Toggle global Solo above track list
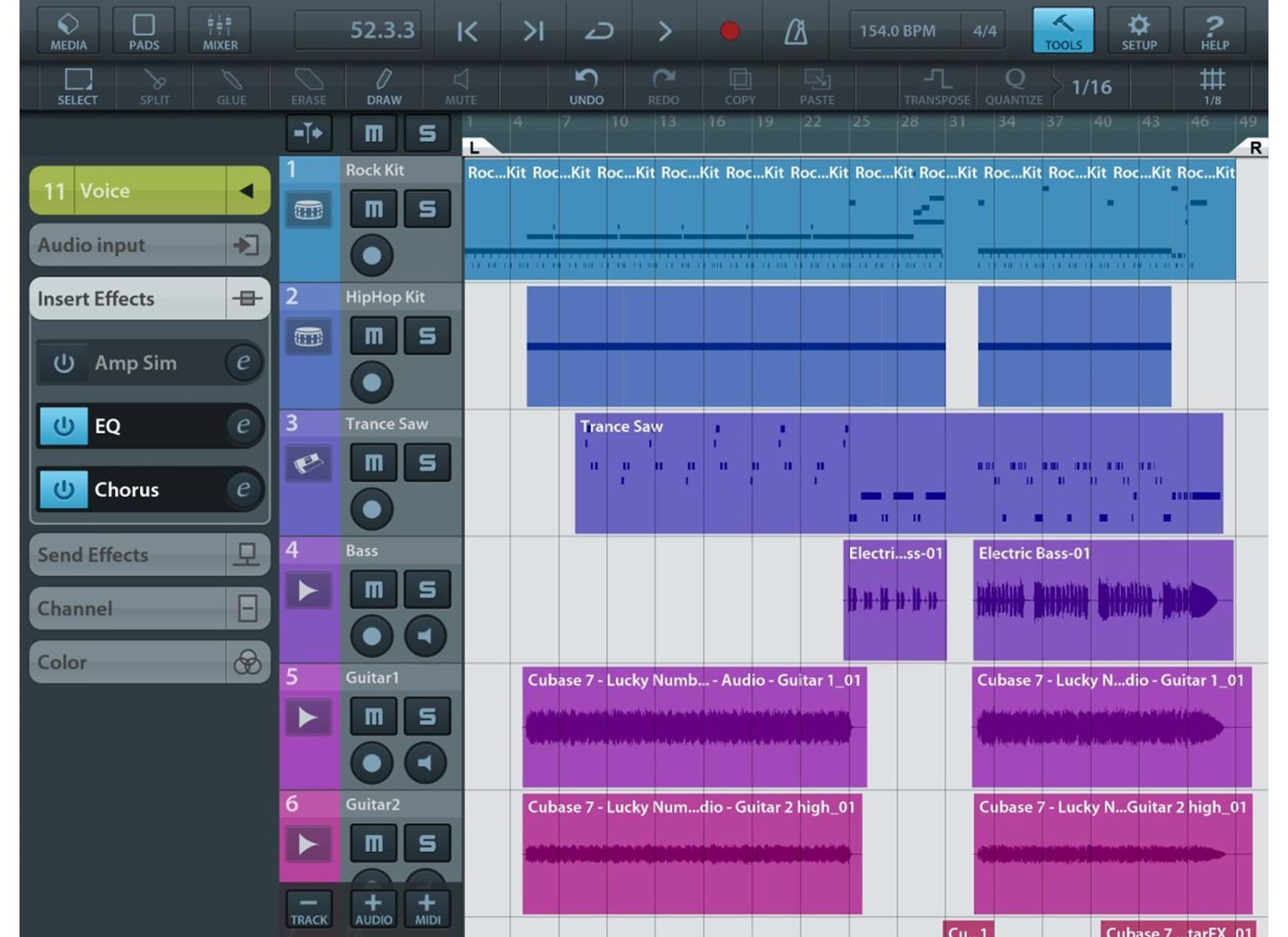This screenshot has height=937, width=1288. click(427, 133)
